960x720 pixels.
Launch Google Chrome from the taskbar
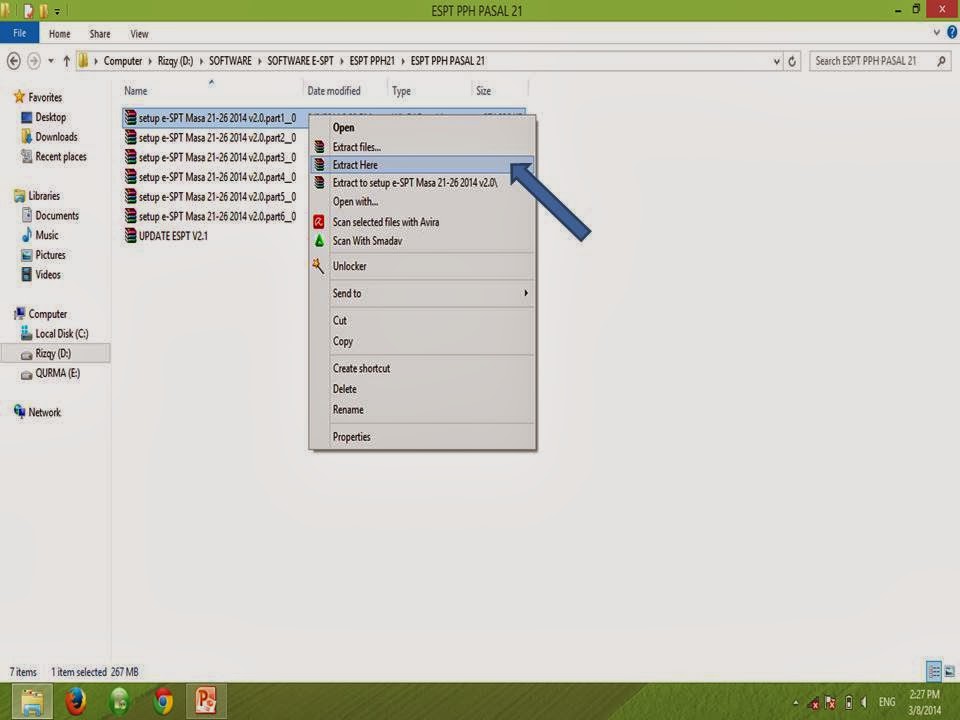click(x=163, y=702)
